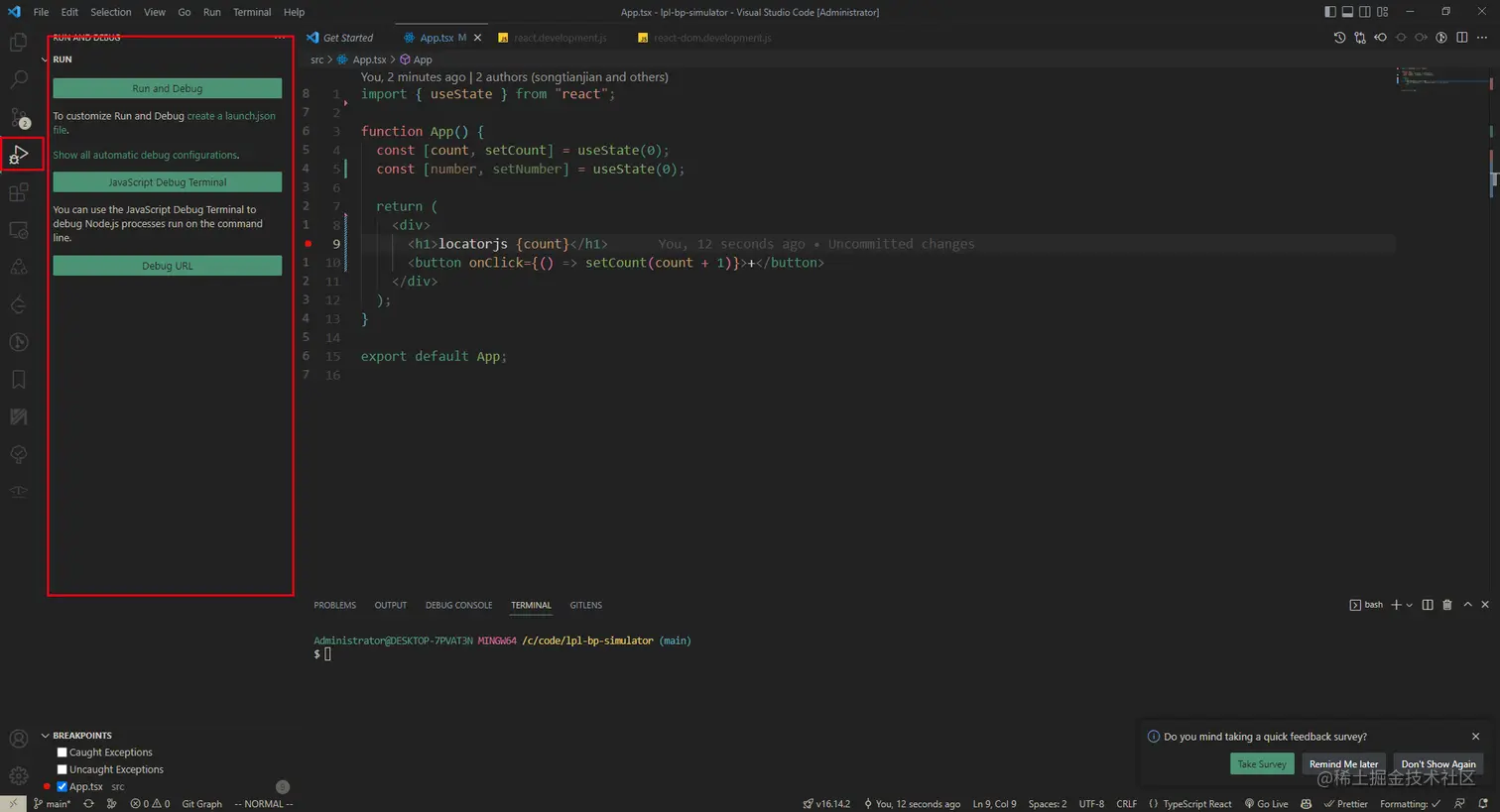The image size is (1500, 812).
Task: Click the main* branch in status bar
Action: coord(52,804)
